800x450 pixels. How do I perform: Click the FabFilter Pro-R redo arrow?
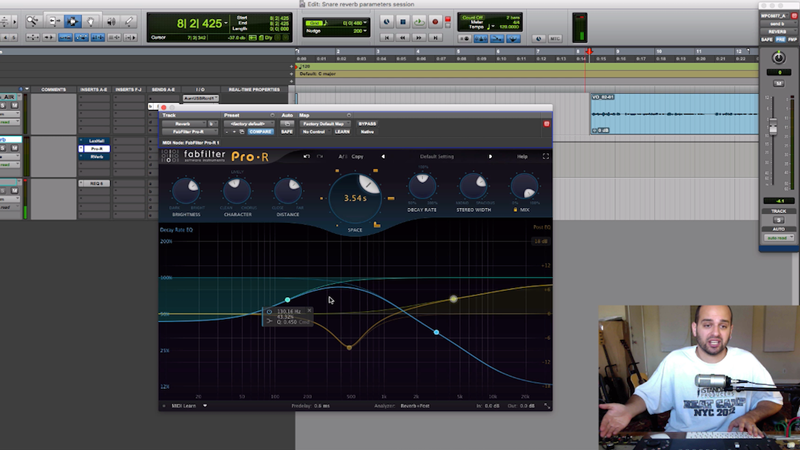pyautogui.click(x=319, y=157)
